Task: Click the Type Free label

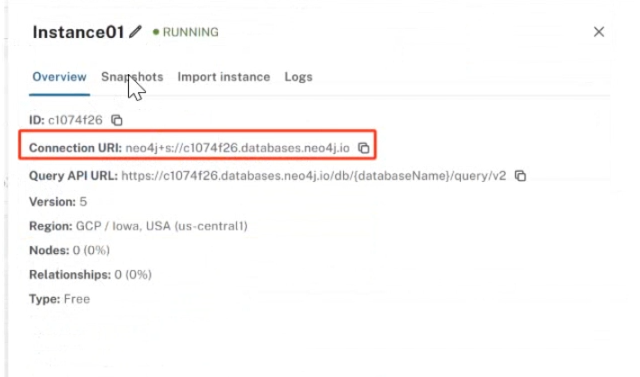Action: [x=60, y=299]
